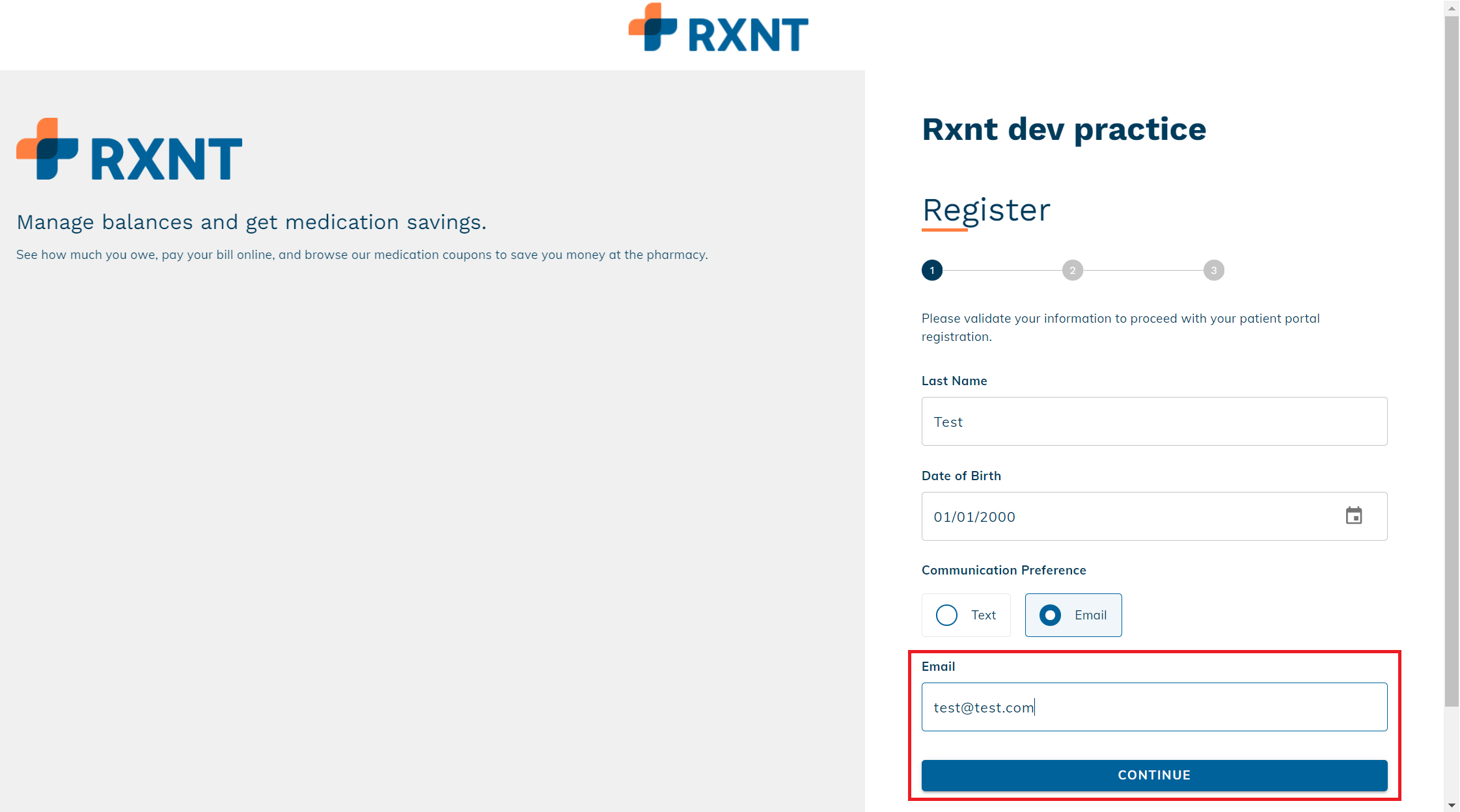Click the Email option label text
The image size is (1460, 812).
[1090, 615]
